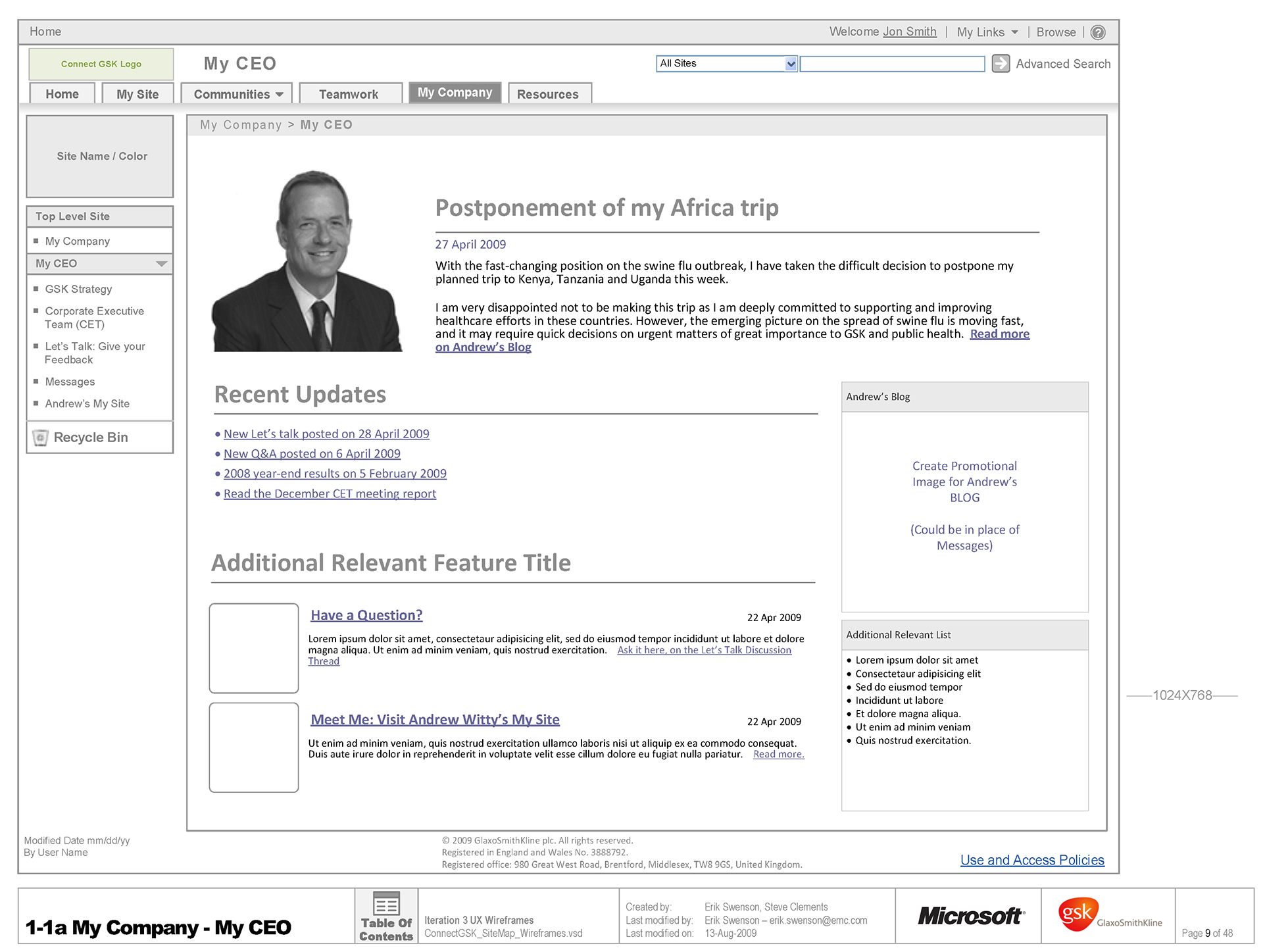
Task: Open Use and Access Policies link
Action: [x=1031, y=860]
